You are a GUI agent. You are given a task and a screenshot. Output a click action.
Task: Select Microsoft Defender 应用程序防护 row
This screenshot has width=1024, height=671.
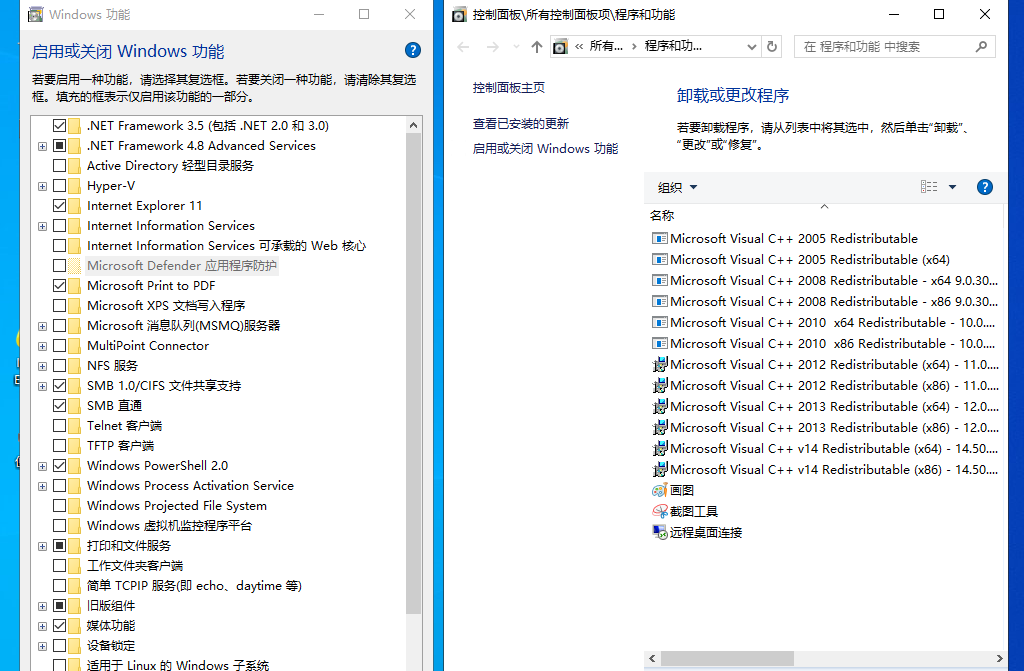click(x=182, y=266)
